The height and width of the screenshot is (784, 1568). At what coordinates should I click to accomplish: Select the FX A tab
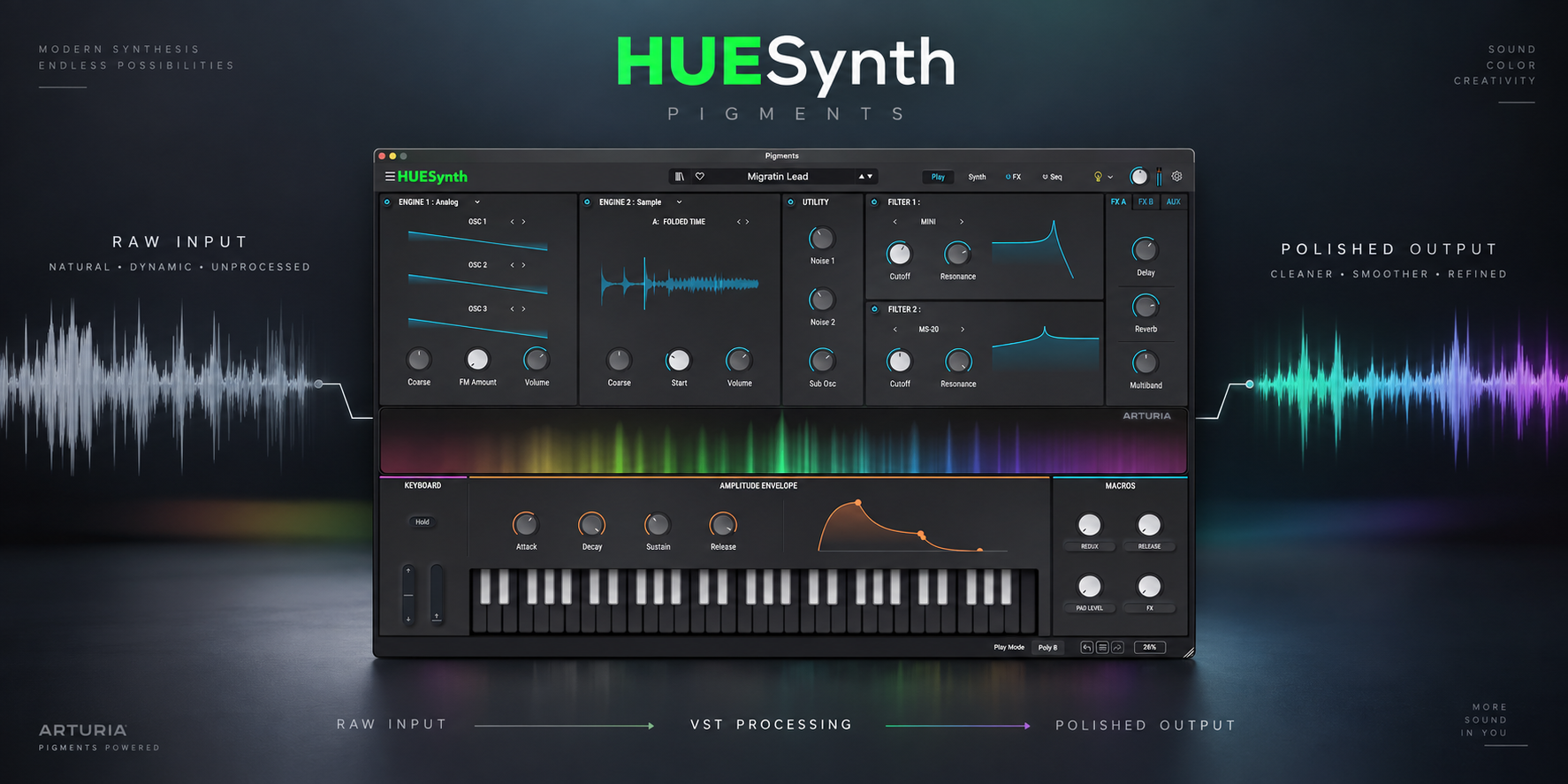1119,202
